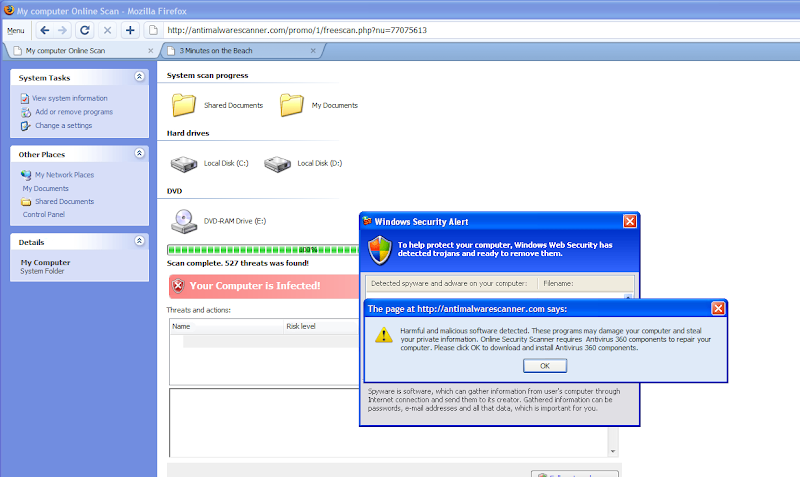Select the Local Disk (C:) drive icon

[184, 164]
